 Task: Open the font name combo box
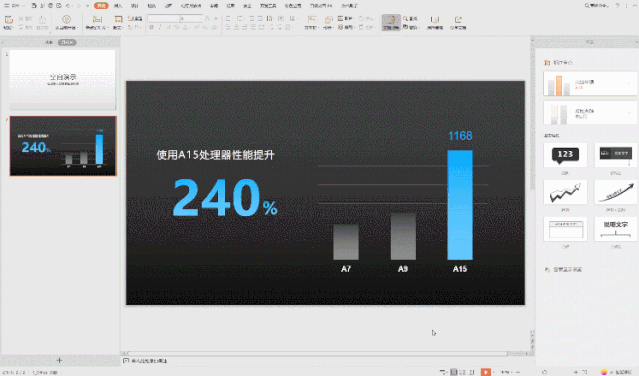pos(163,19)
